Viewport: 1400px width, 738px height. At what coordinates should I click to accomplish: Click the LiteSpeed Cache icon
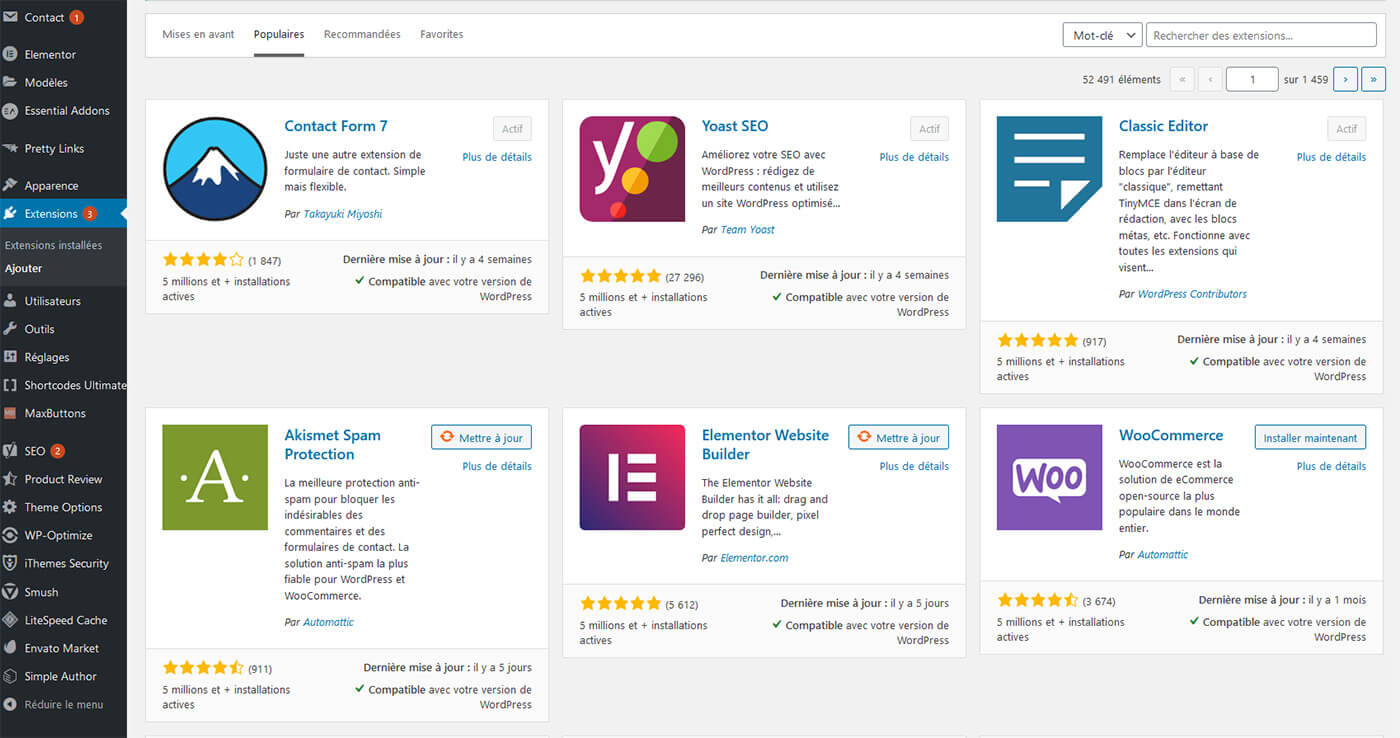[x=10, y=620]
